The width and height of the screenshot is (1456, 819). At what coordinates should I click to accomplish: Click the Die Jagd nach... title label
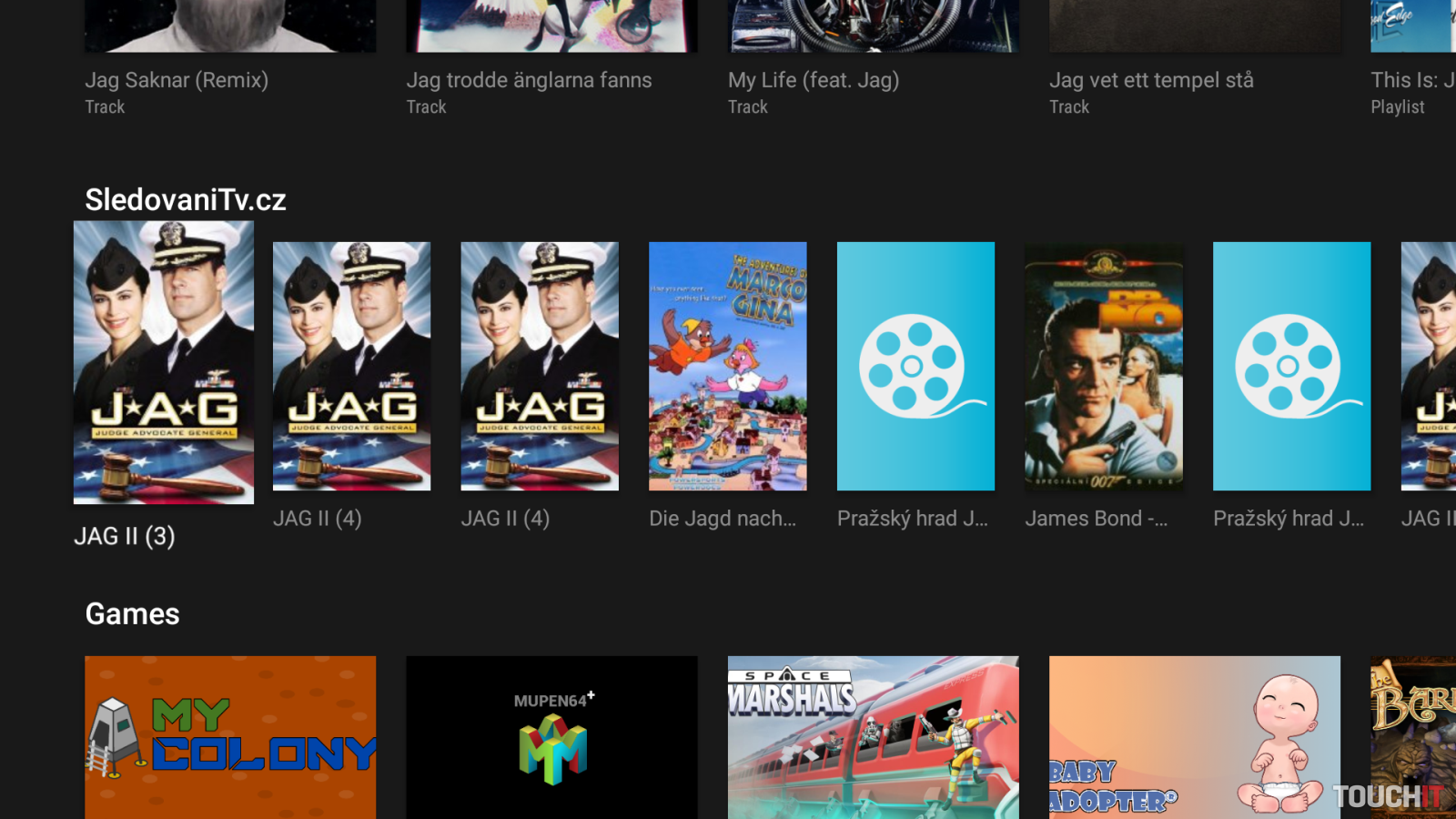coord(723,519)
